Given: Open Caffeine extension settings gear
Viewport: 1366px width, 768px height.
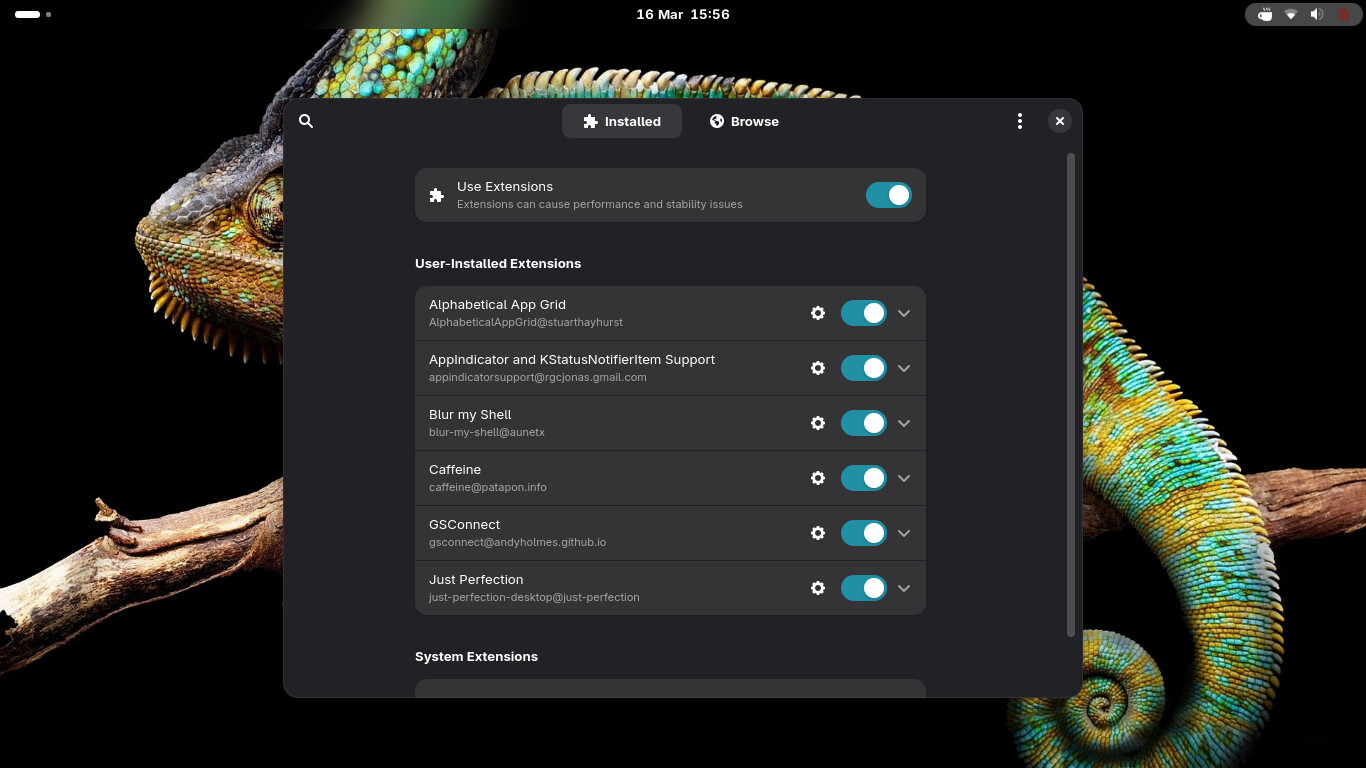Looking at the screenshot, I should click(818, 478).
